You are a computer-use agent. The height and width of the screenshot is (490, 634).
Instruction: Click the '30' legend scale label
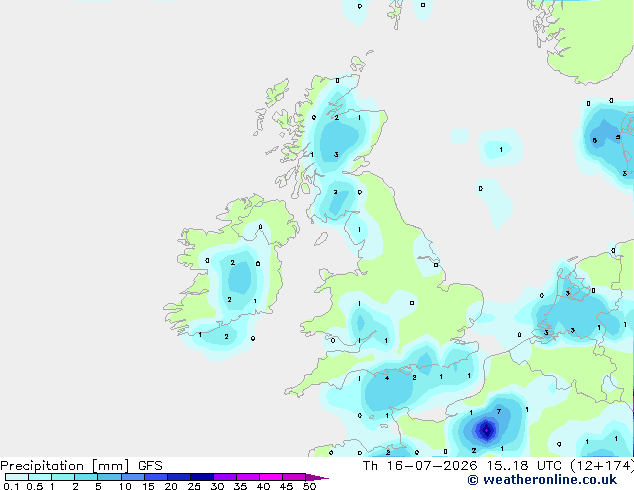(x=217, y=486)
